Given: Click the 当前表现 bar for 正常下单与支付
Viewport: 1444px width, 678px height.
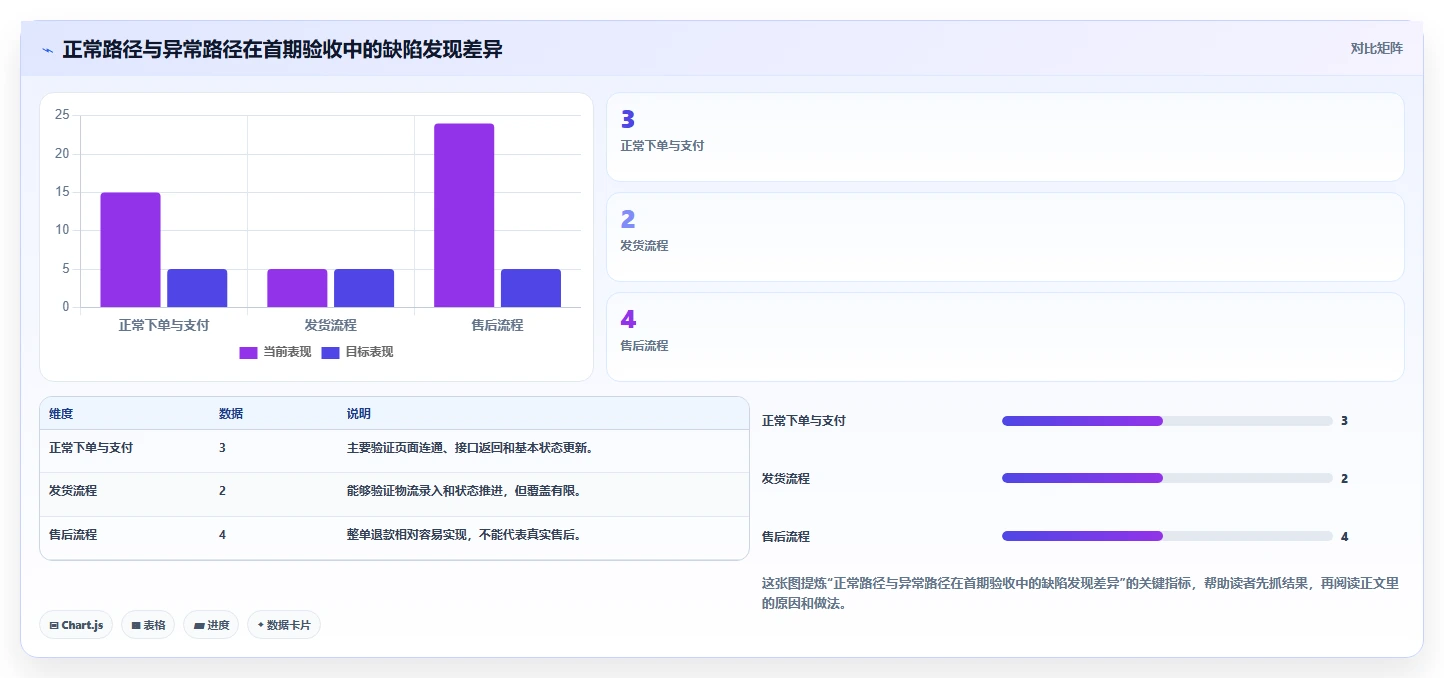Looking at the screenshot, I should (x=130, y=250).
